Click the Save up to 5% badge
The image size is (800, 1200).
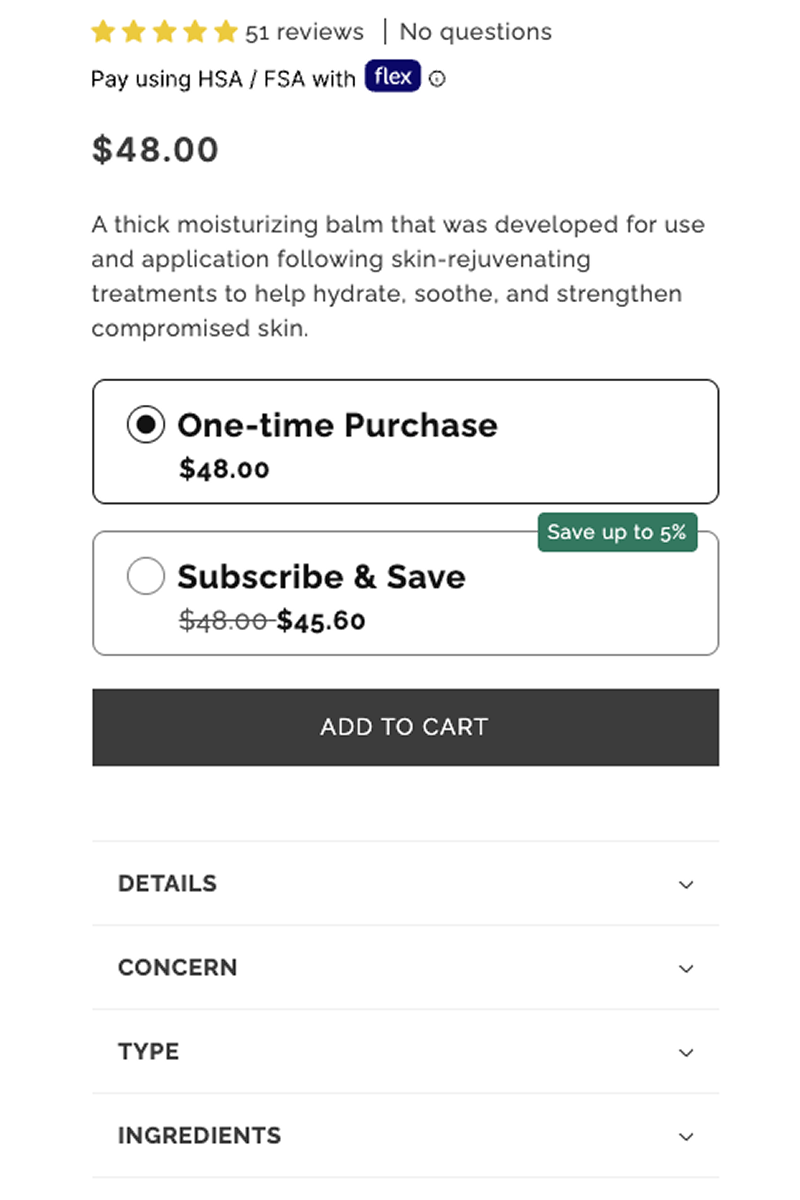tap(617, 532)
